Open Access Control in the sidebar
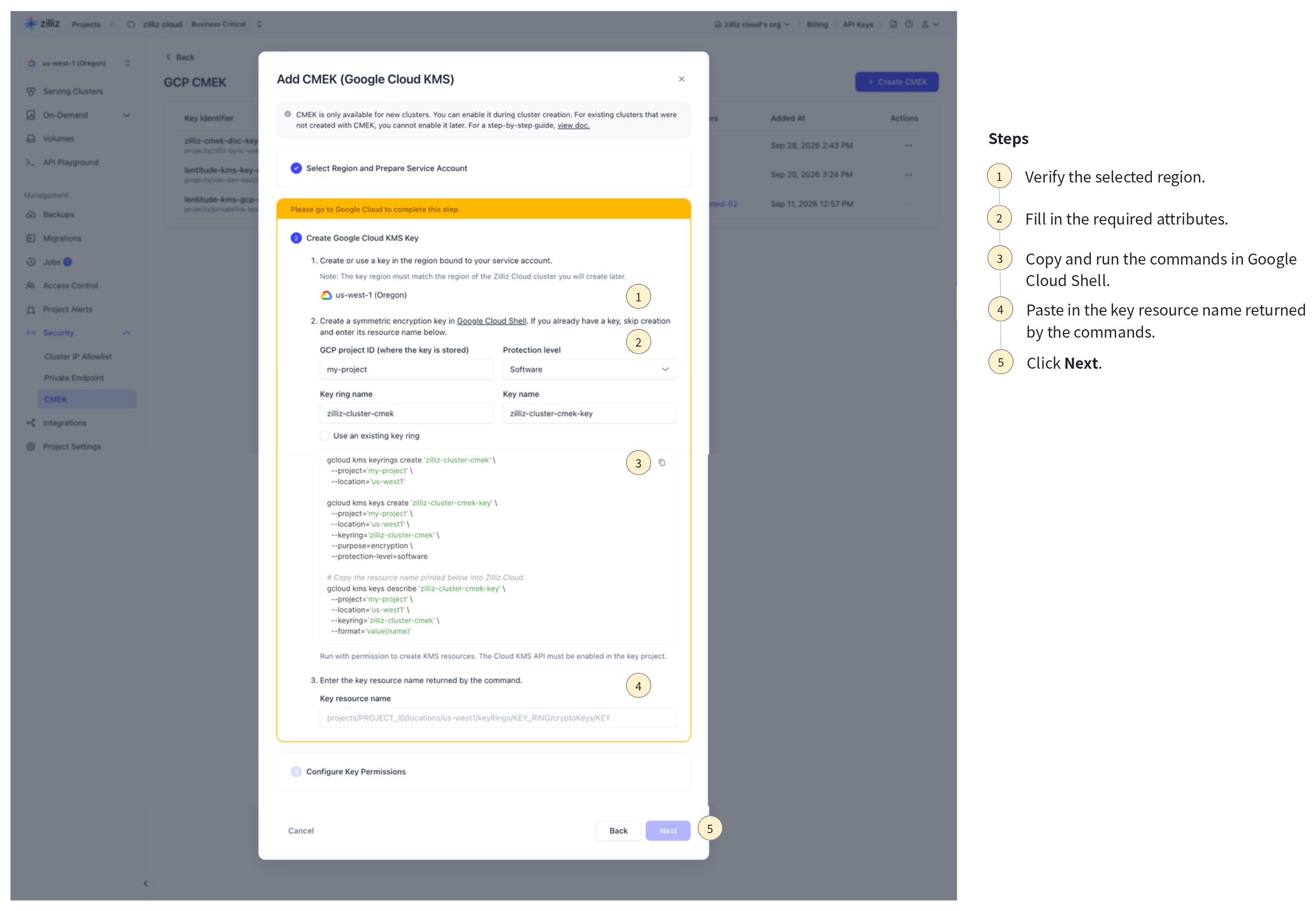1316x911 pixels. [70, 286]
